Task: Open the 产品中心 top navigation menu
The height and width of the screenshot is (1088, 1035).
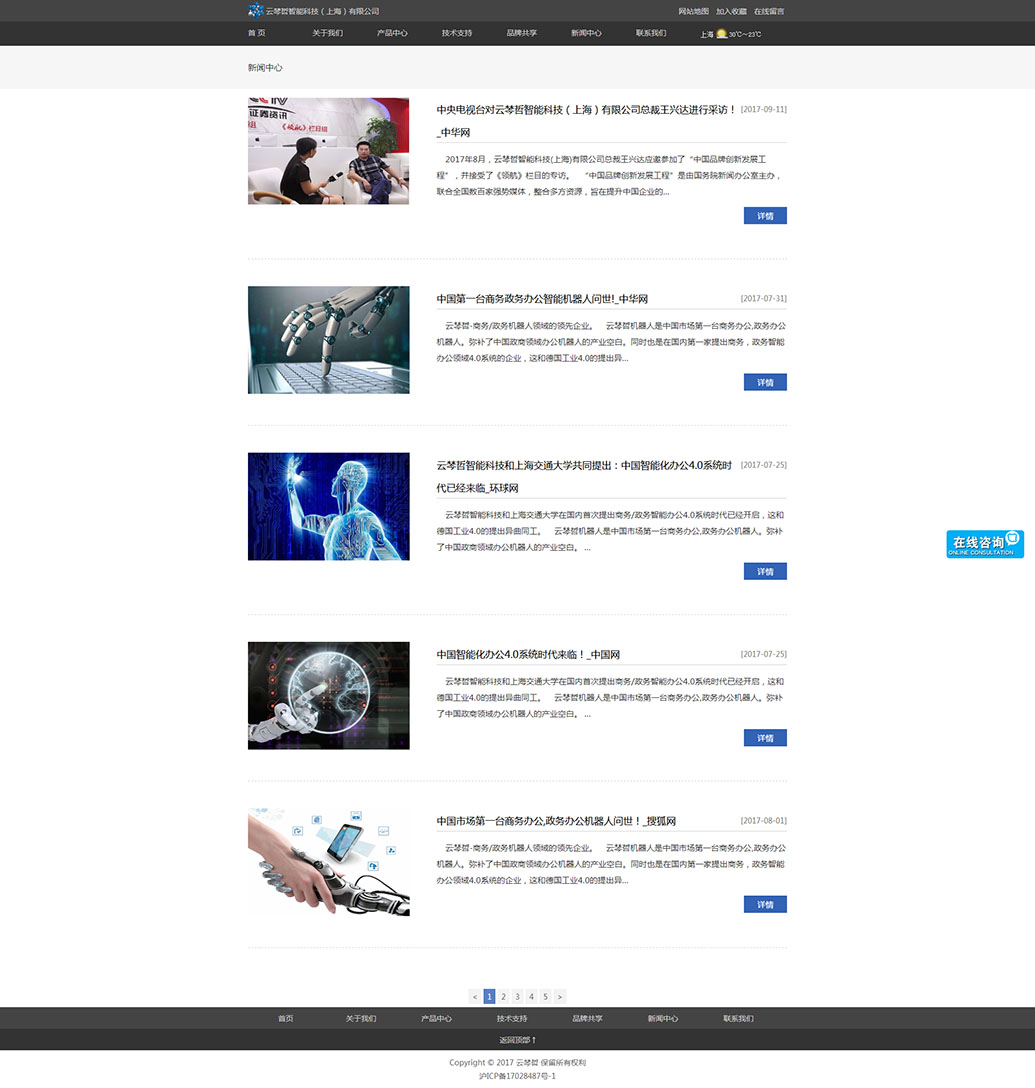Action: tap(392, 33)
